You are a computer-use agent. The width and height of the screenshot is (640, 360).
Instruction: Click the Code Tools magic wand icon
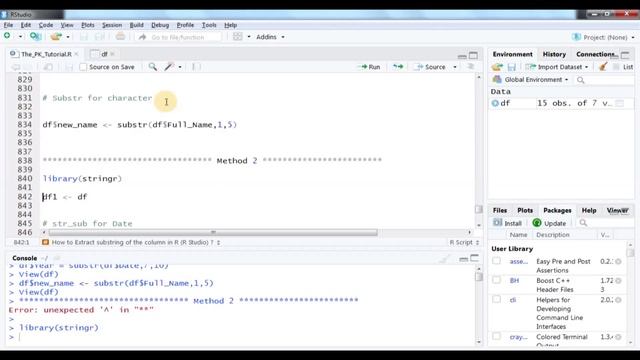(x=169, y=67)
